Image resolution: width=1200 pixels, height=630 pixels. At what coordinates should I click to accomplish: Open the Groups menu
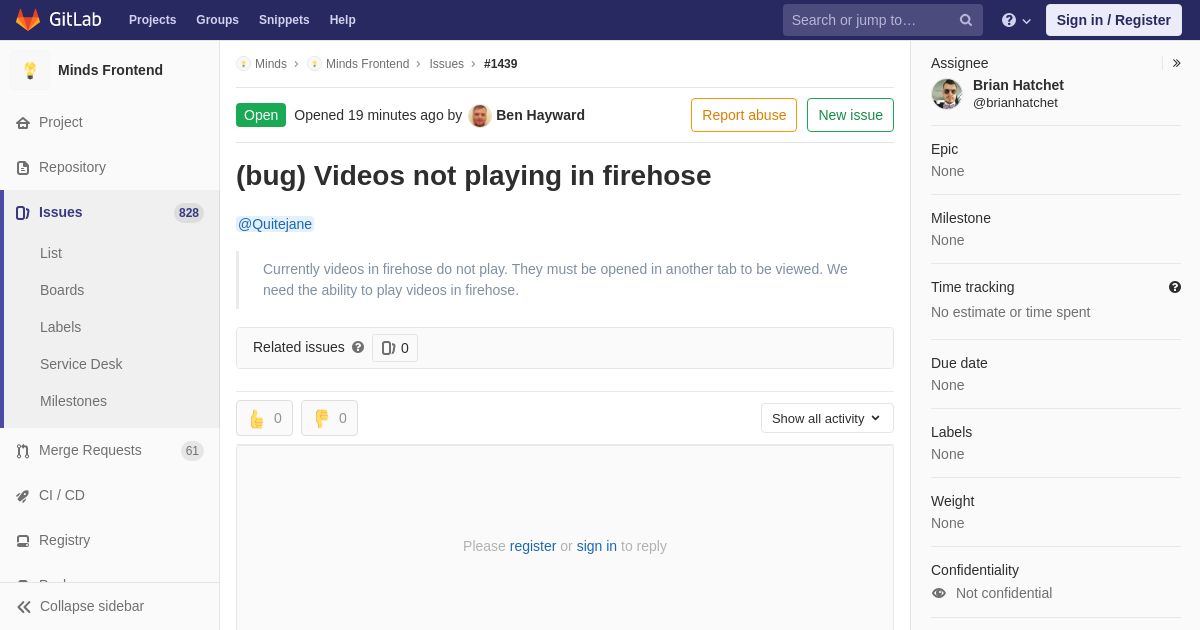(217, 20)
